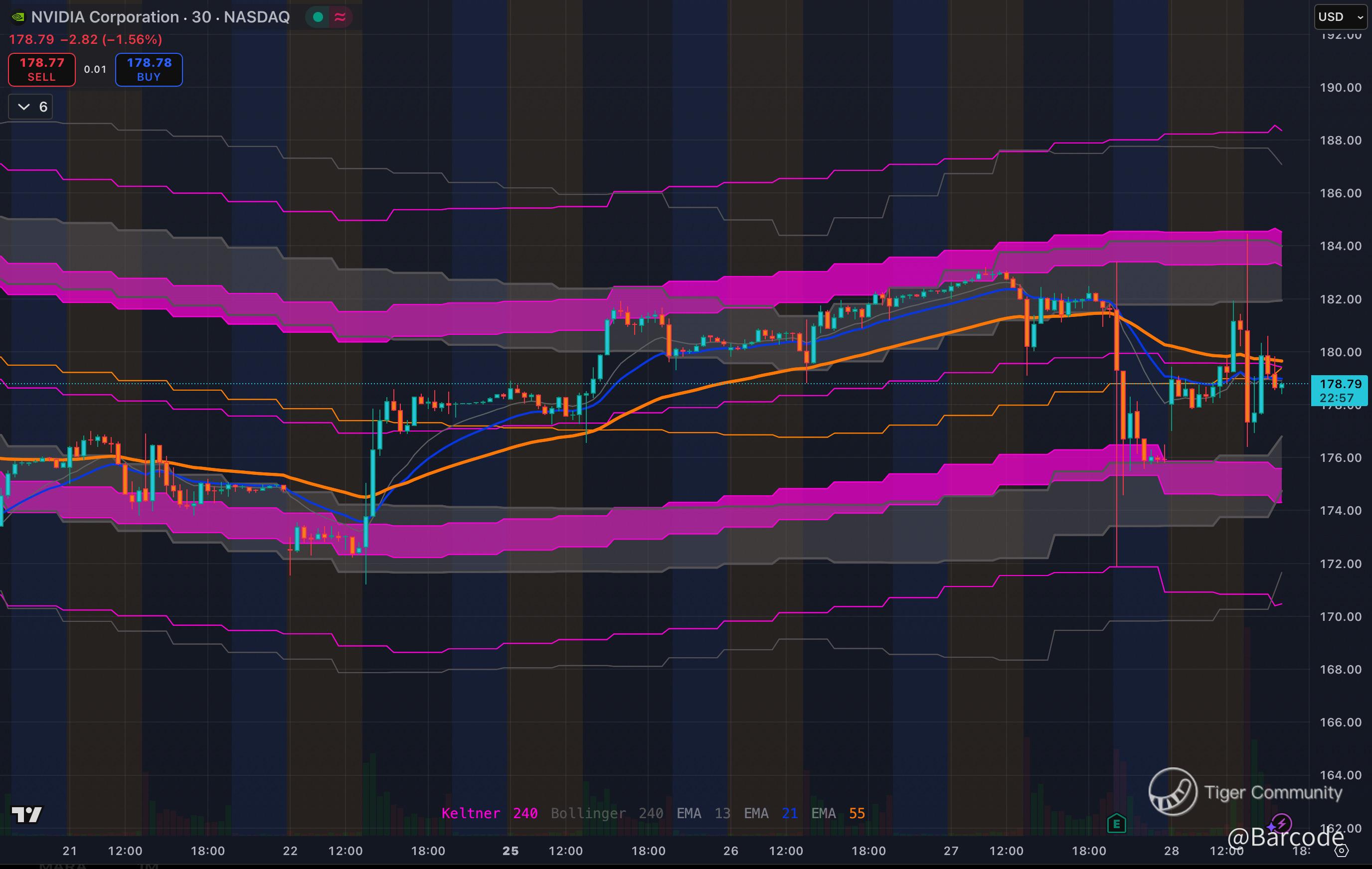Select the orange EMA 55 label
The width and height of the screenshot is (1372, 869).
(838, 813)
